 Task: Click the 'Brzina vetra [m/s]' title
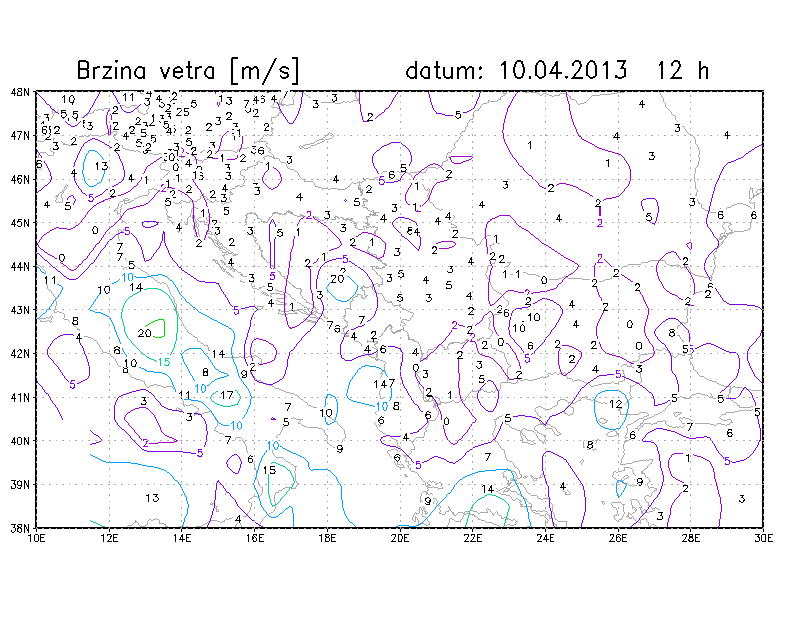[x=188, y=70]
